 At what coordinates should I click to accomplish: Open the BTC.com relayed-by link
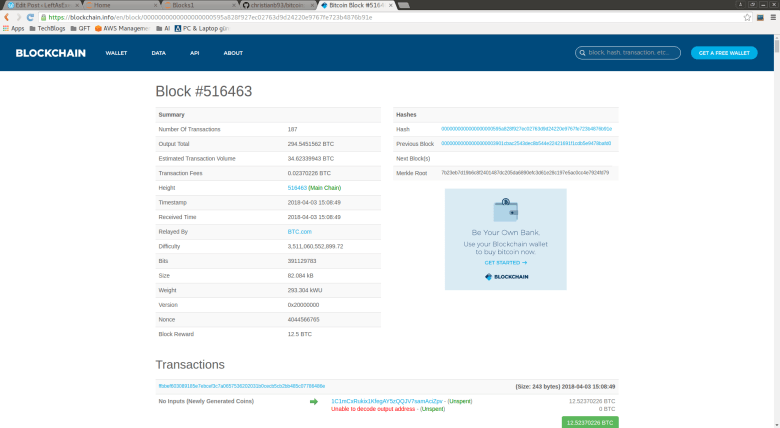pyautogui.click(x=299, y=231)
